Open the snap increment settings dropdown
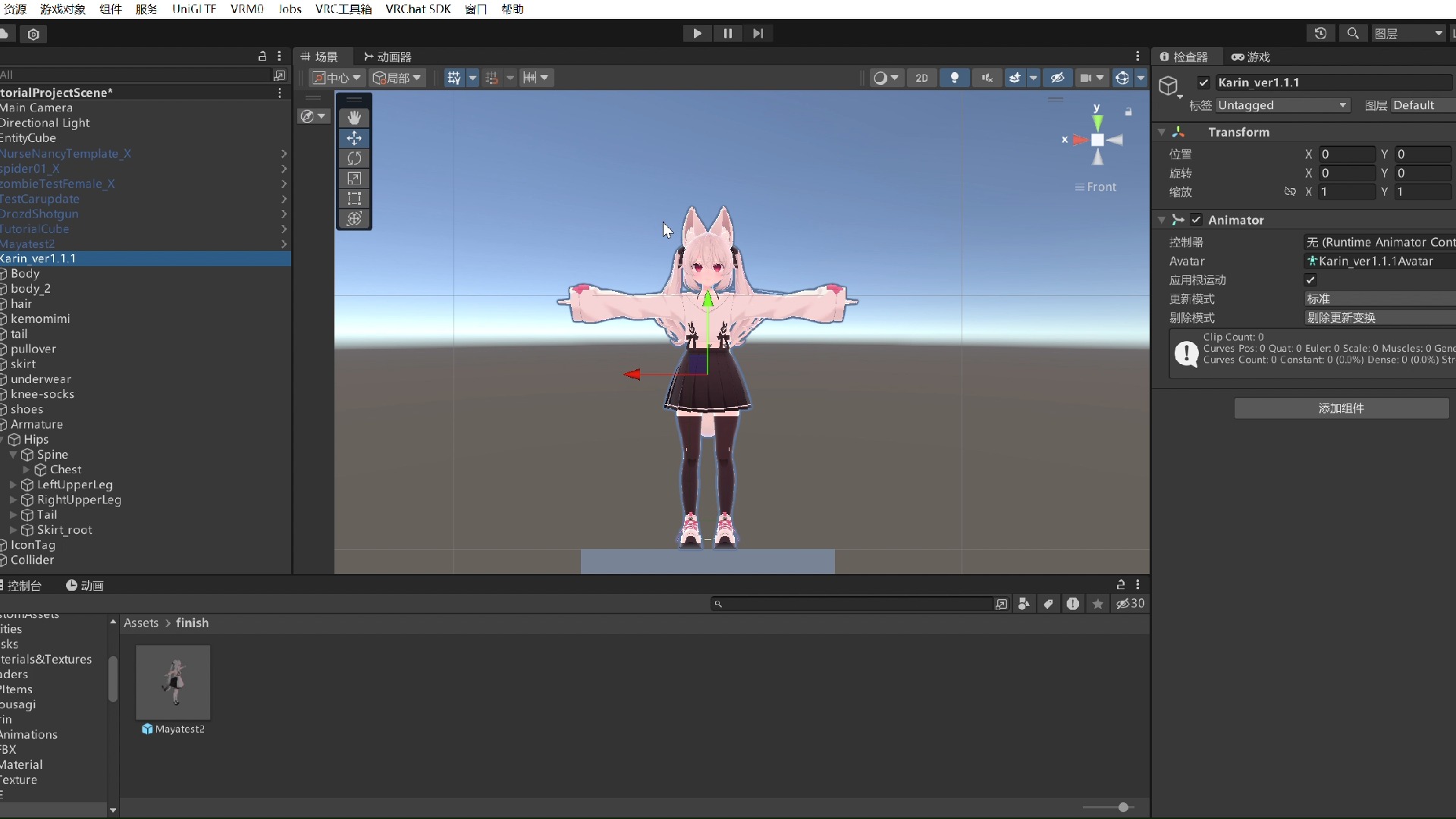The height and width of the screenshot is (819, 1456). (535, 77)
